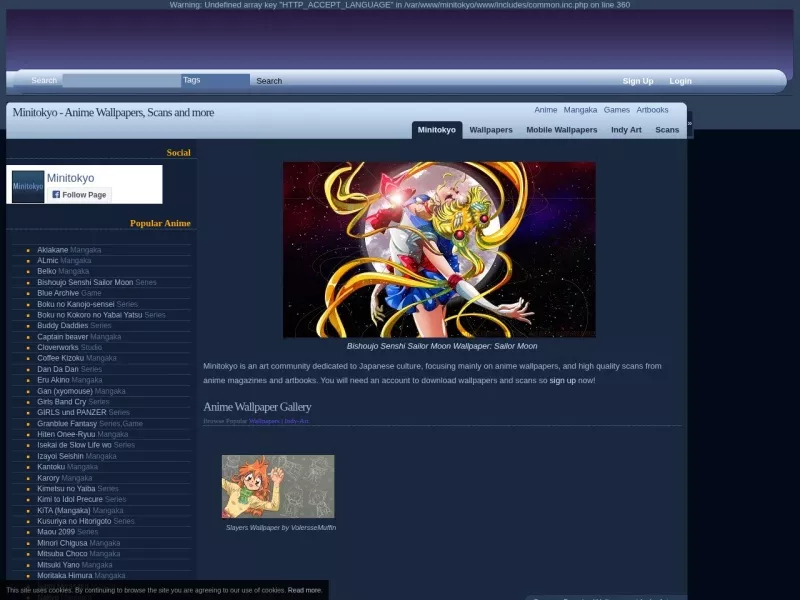Viewport: 800px width, 600px height.
Task: Open Kusuriya no Hitorigoto series link
Action: 74,521
